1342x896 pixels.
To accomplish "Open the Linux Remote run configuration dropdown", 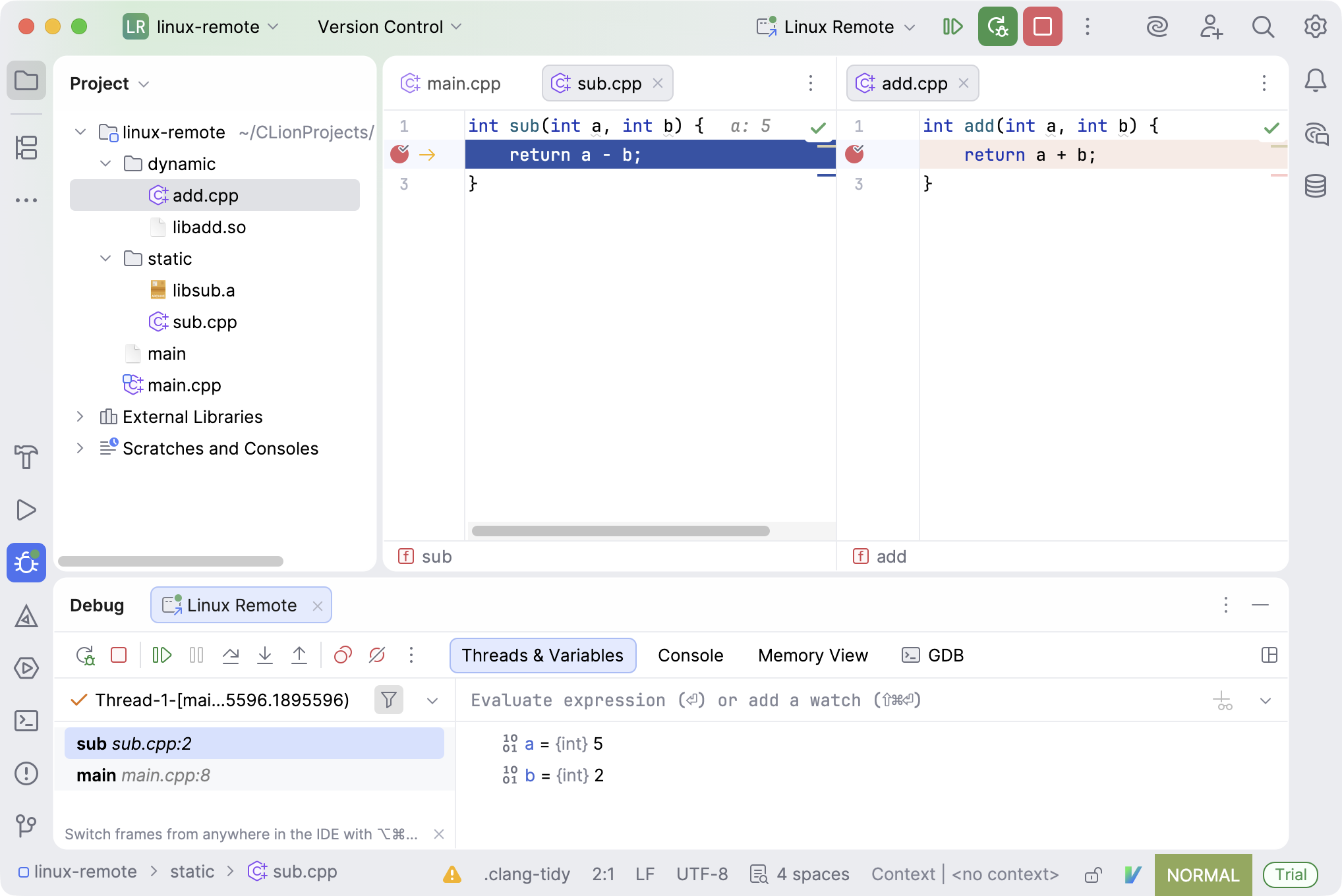I will tap(837, 27).
